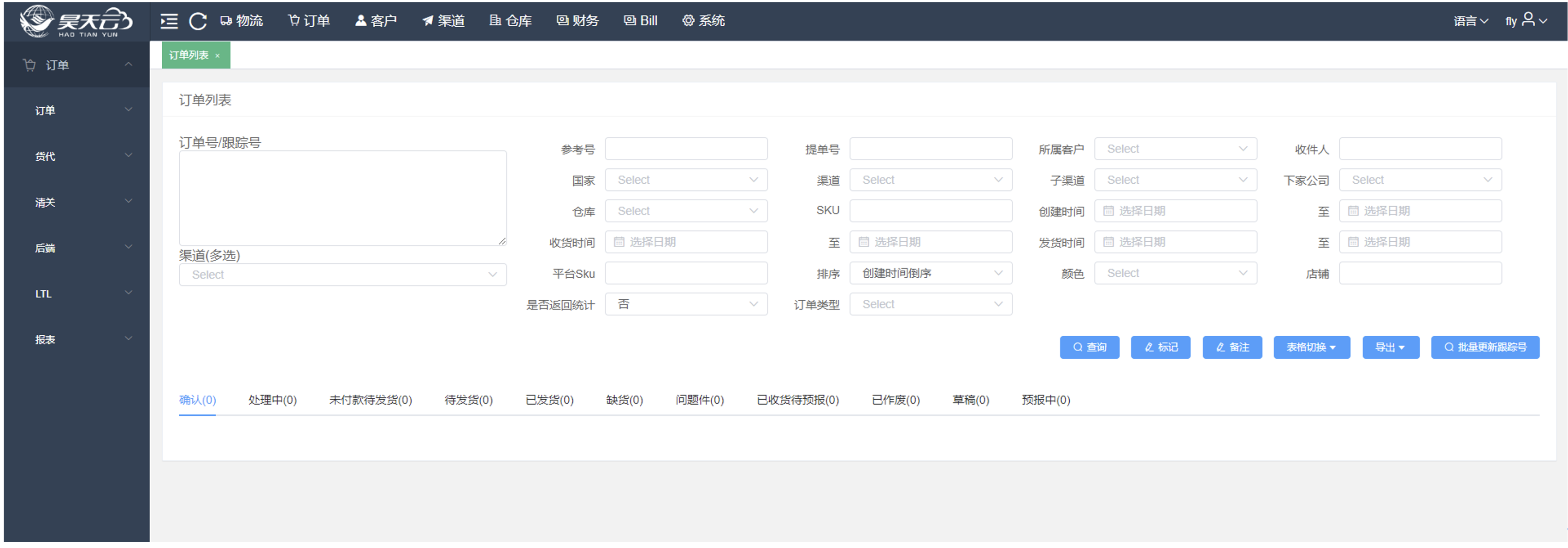Click the 店铺 input field
The image size is (1568, 548).
tap(1420, 273)
